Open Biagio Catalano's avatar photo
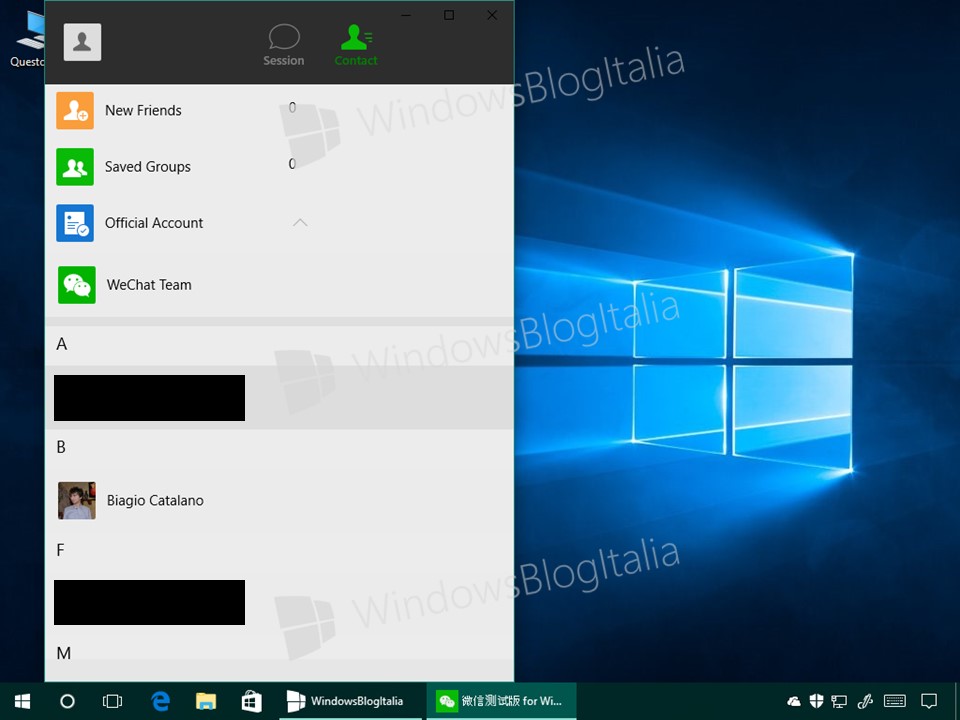The width and height of the screenshot is (960, 720). pos(77,500)
